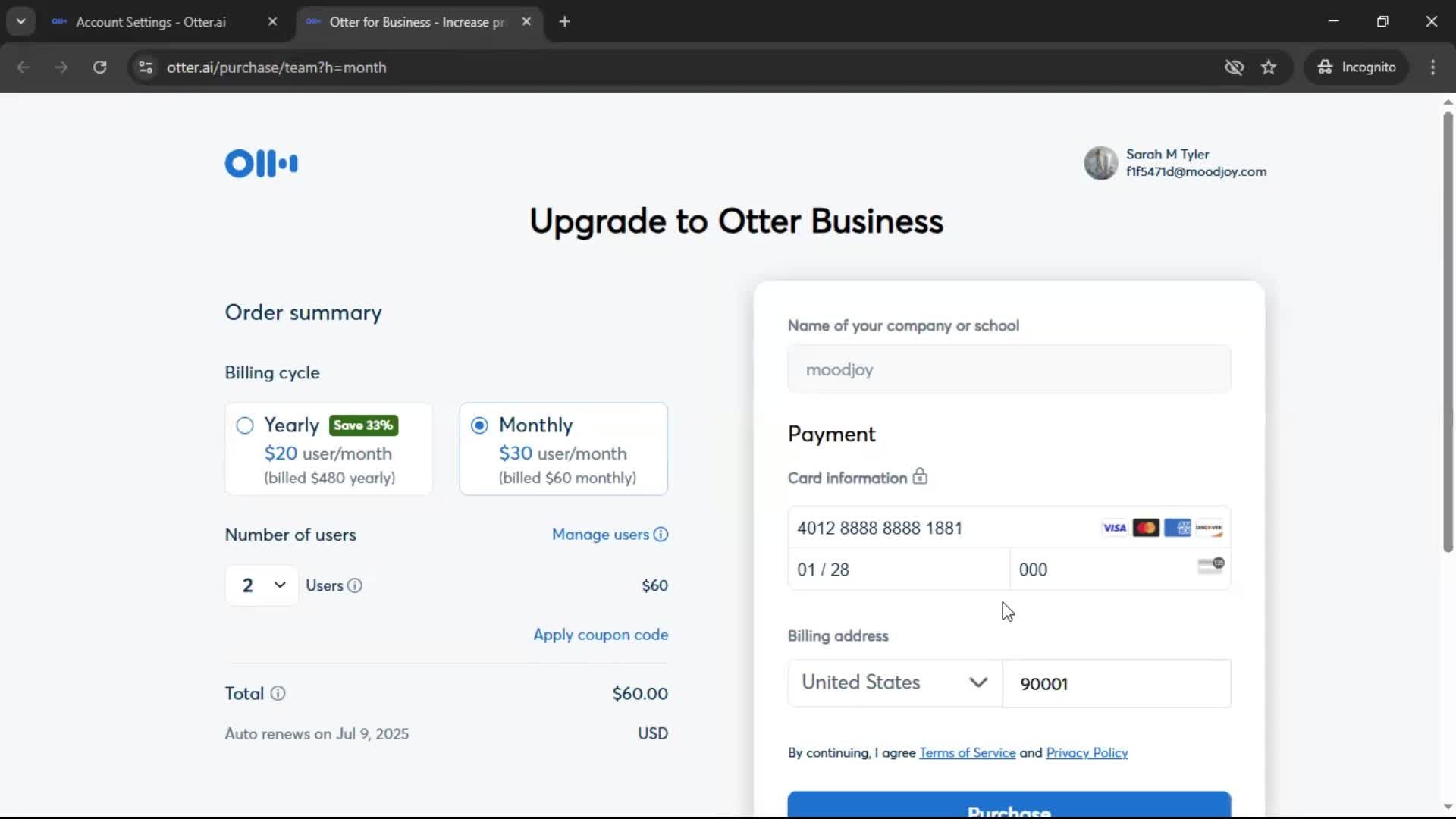Viewport: 1456px width, 819px height.
Task: Open the Terms of Service link
Action: (967, 753)
